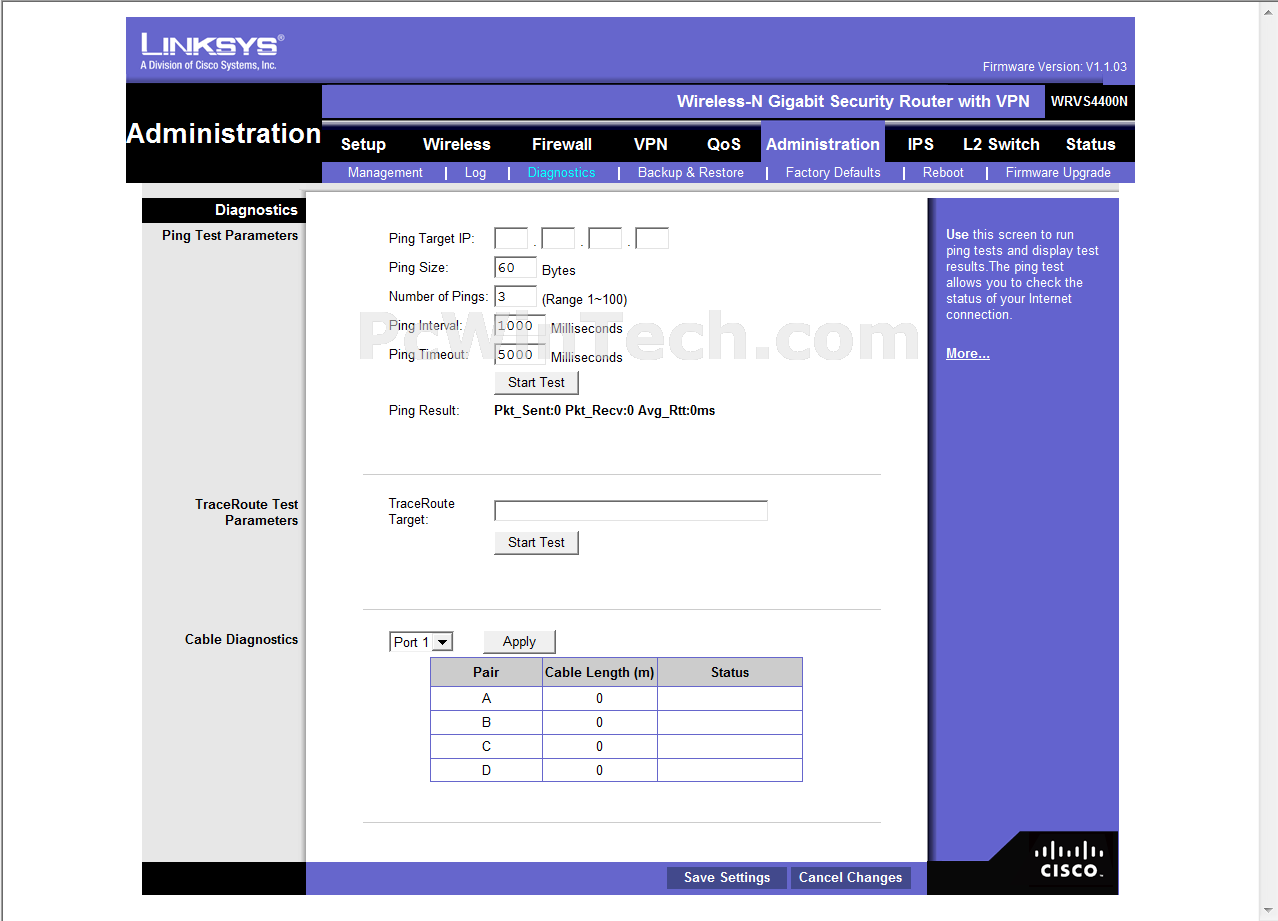This screenshot has width=1278, height=921.
Task: Click the Number of Pings field
Action: tap(516, 297)
